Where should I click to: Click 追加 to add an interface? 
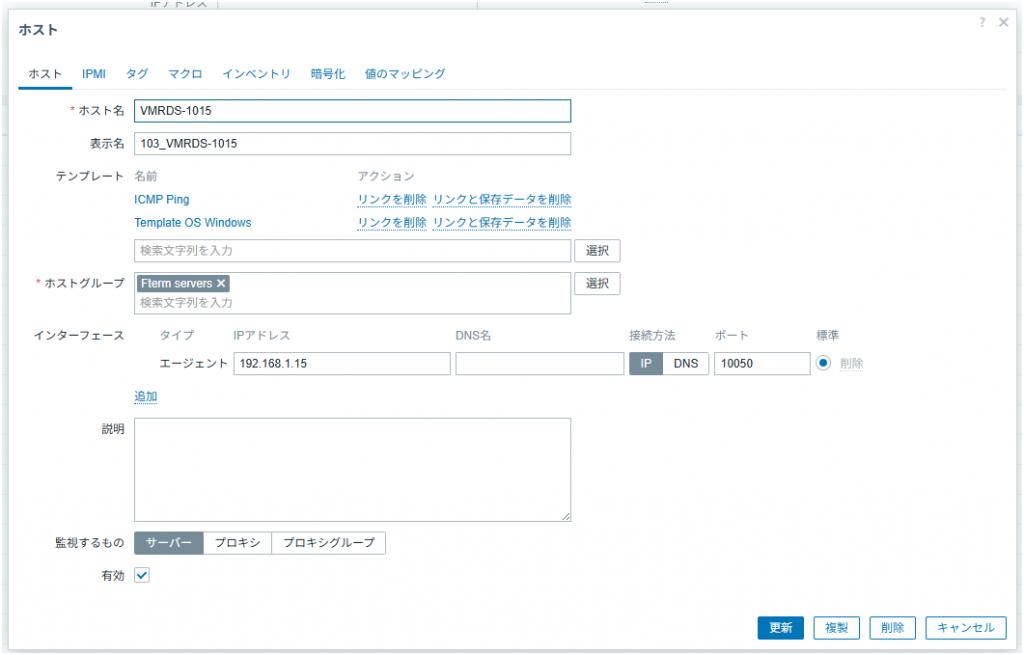pos(146,397)
